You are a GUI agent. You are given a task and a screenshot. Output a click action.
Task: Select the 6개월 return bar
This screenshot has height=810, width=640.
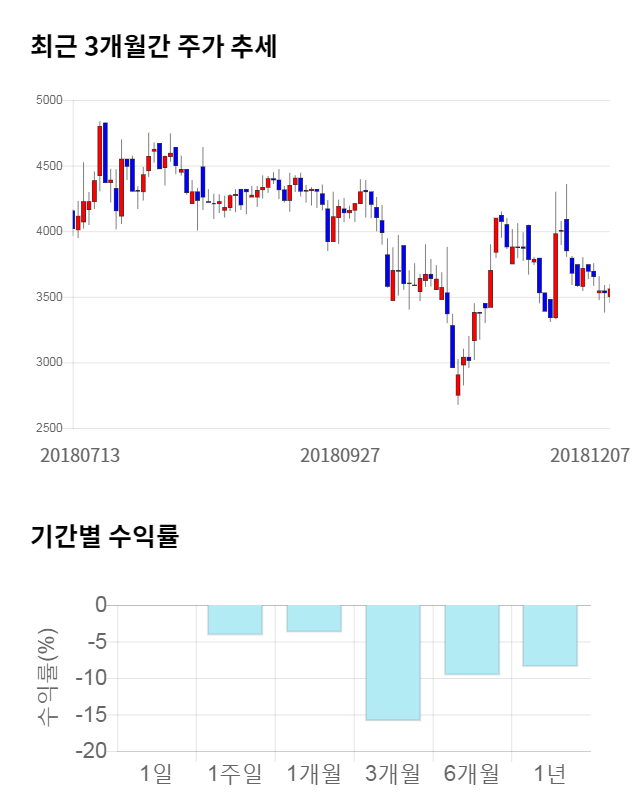[x=471, y=640]
